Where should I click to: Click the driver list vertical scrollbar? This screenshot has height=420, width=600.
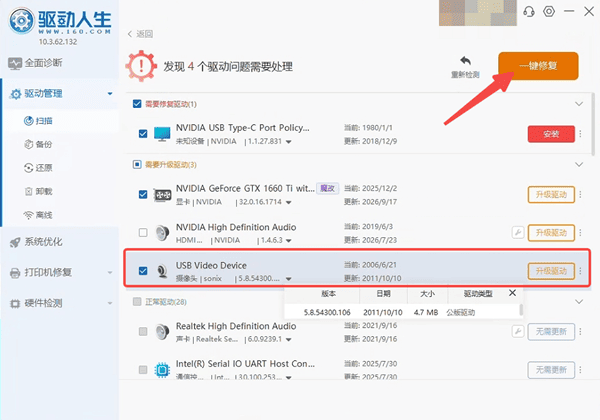(593, 124)
